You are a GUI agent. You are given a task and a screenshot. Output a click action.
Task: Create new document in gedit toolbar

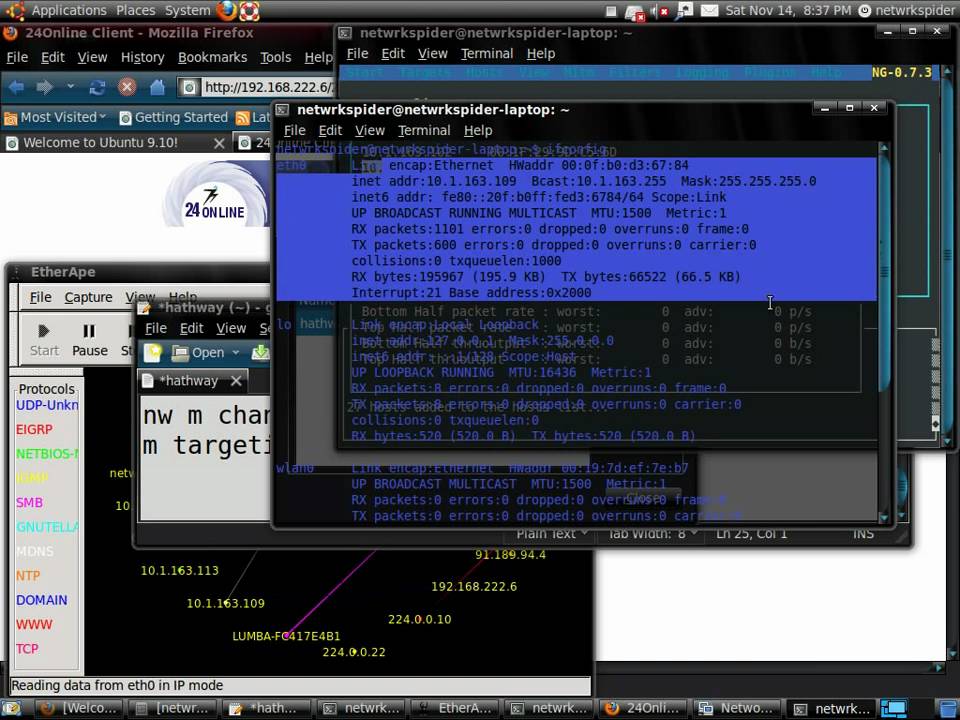152,353
